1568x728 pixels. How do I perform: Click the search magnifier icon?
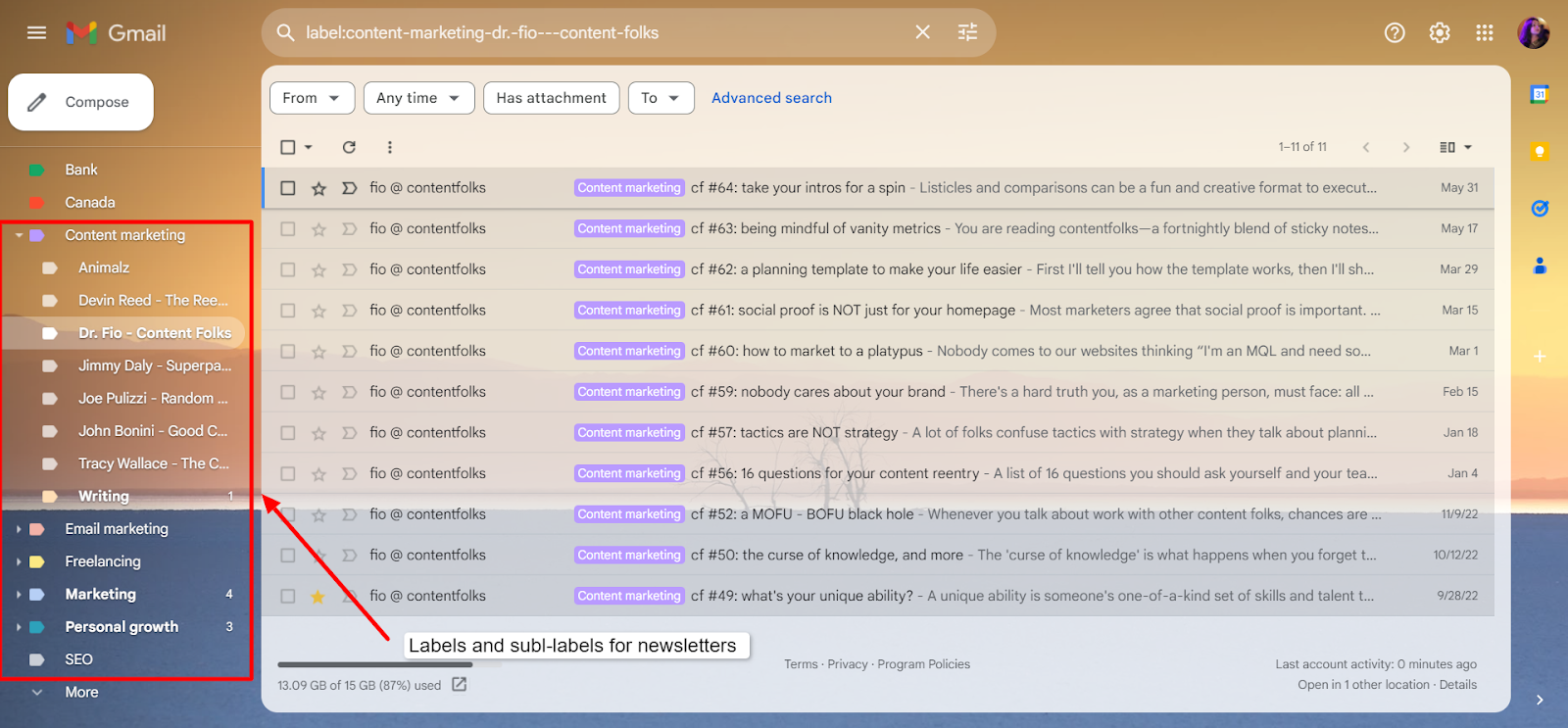coord(285,32)
